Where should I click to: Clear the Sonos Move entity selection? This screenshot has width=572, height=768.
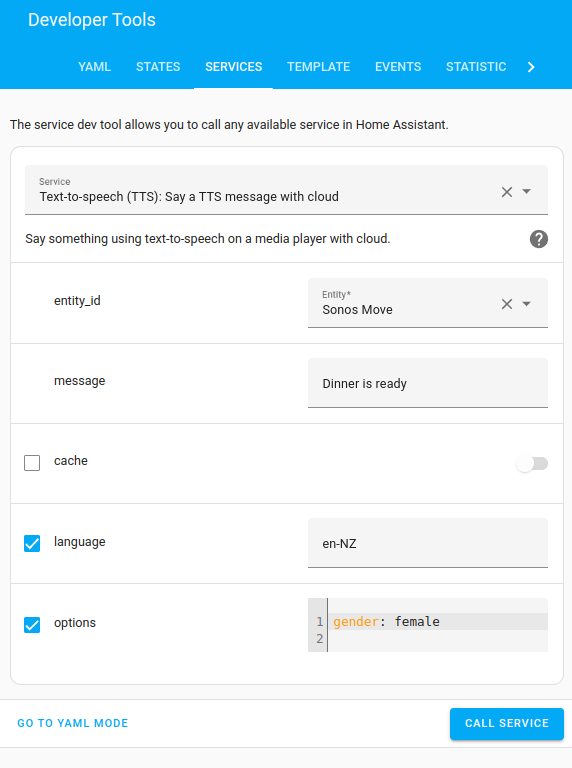(507, 304)
